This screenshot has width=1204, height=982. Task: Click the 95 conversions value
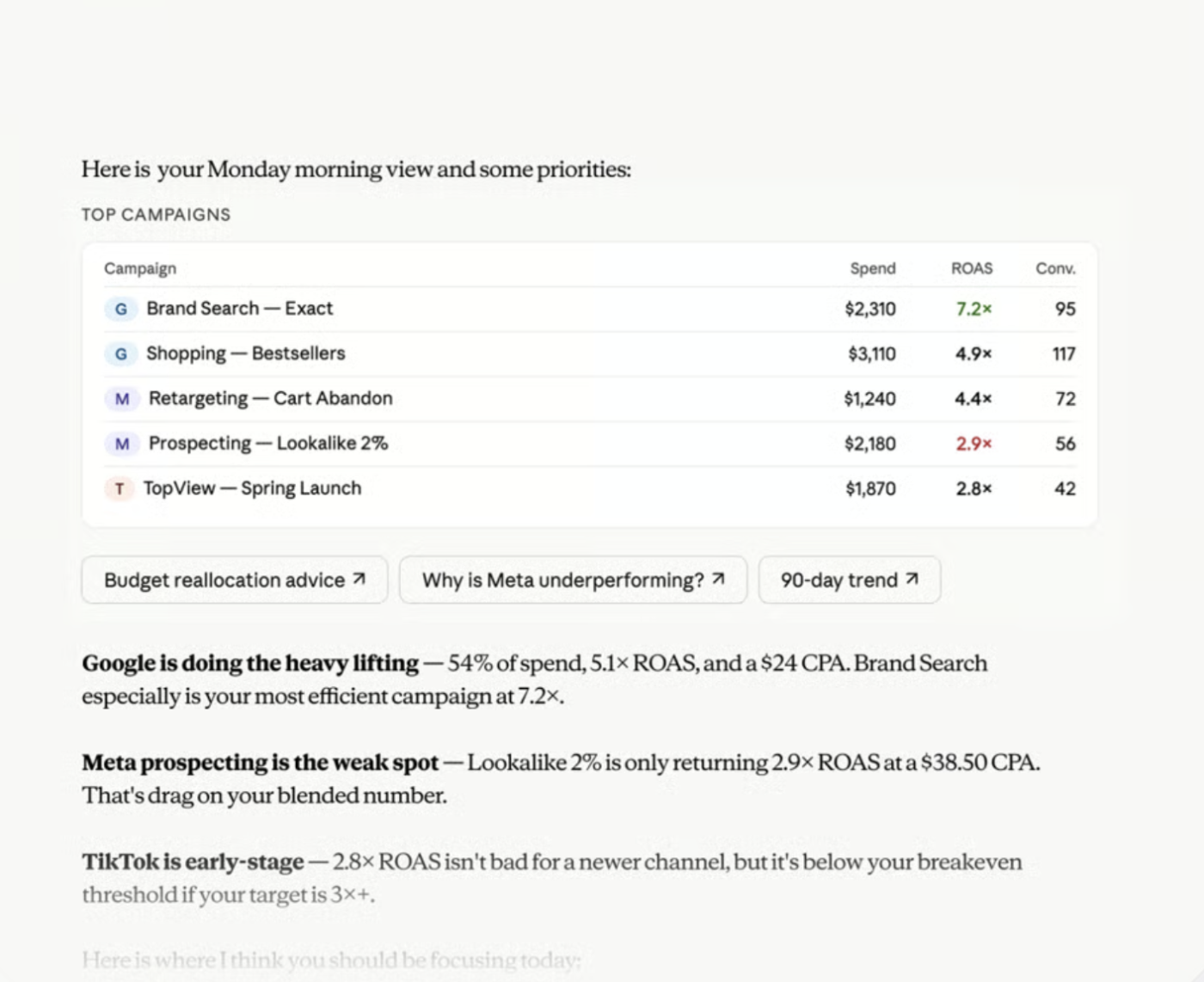1065,309
